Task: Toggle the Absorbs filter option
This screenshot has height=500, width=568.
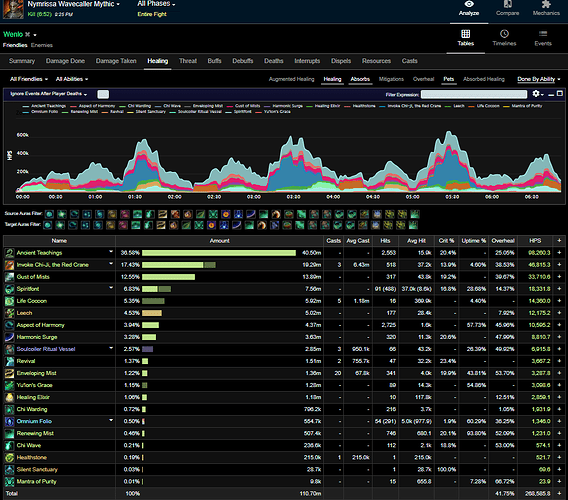Action: click(x=360, y=79)
